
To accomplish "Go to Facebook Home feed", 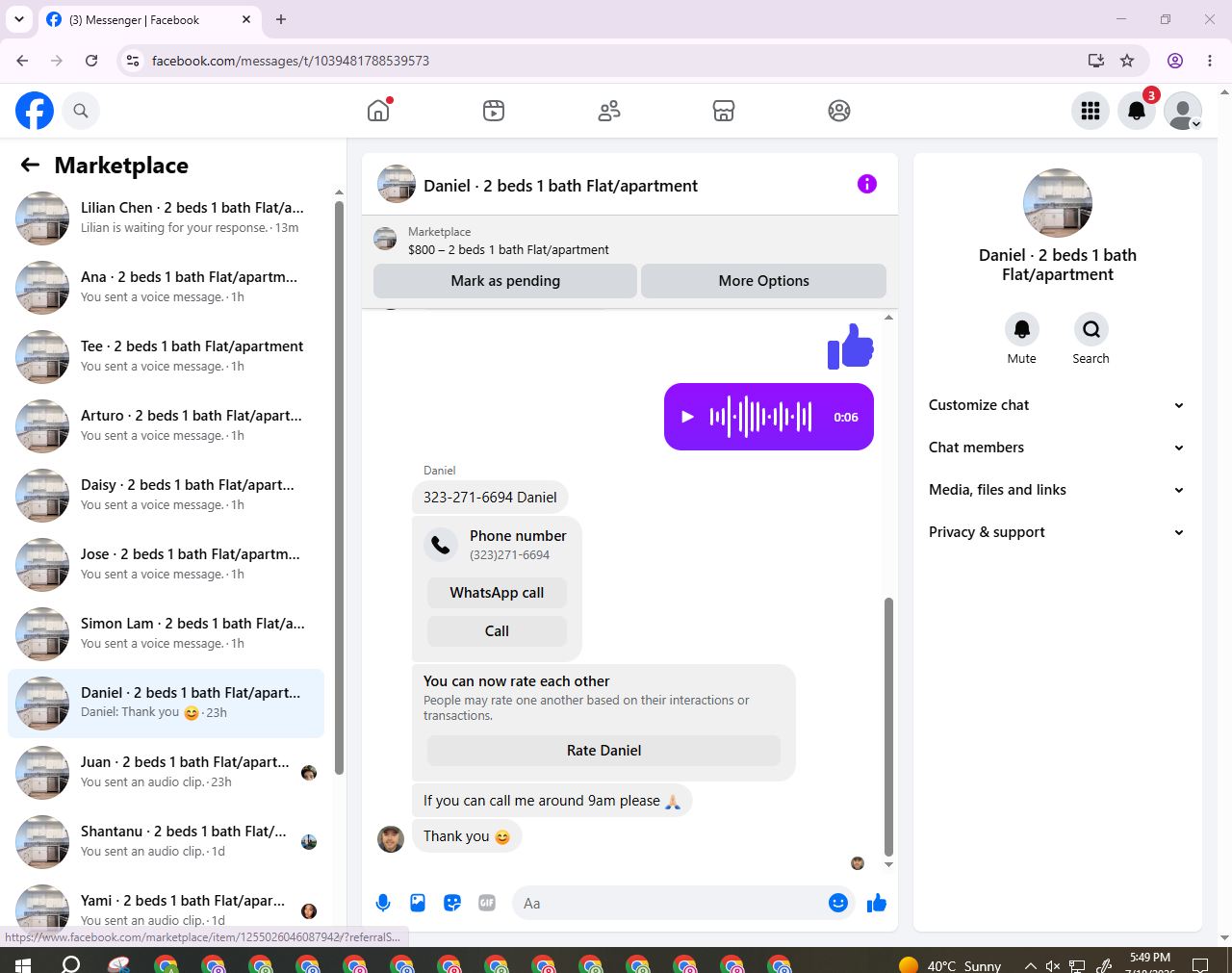I will click(x=378, y=111).
